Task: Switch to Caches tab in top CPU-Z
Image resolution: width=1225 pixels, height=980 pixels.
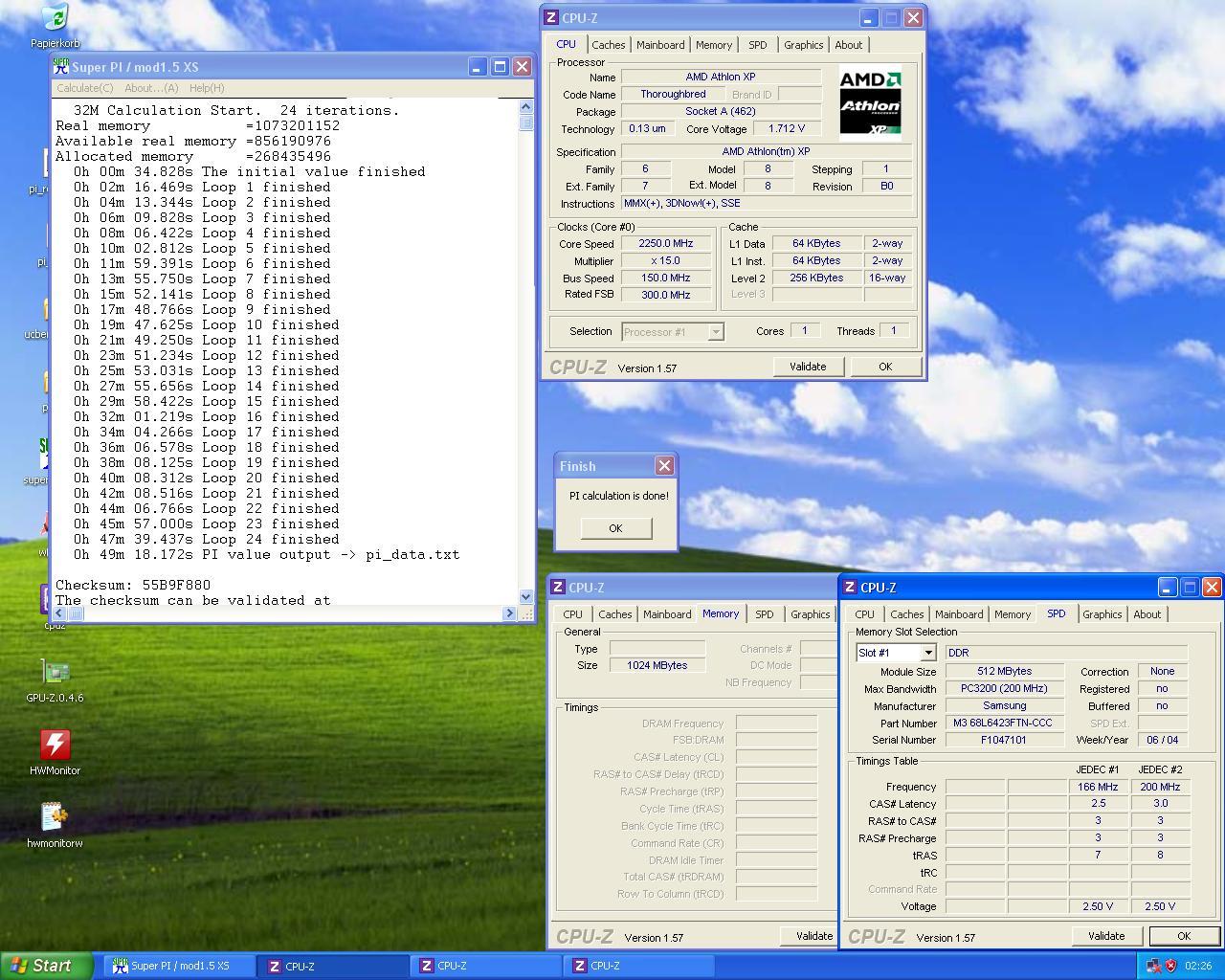Action: tap(608, 45)
